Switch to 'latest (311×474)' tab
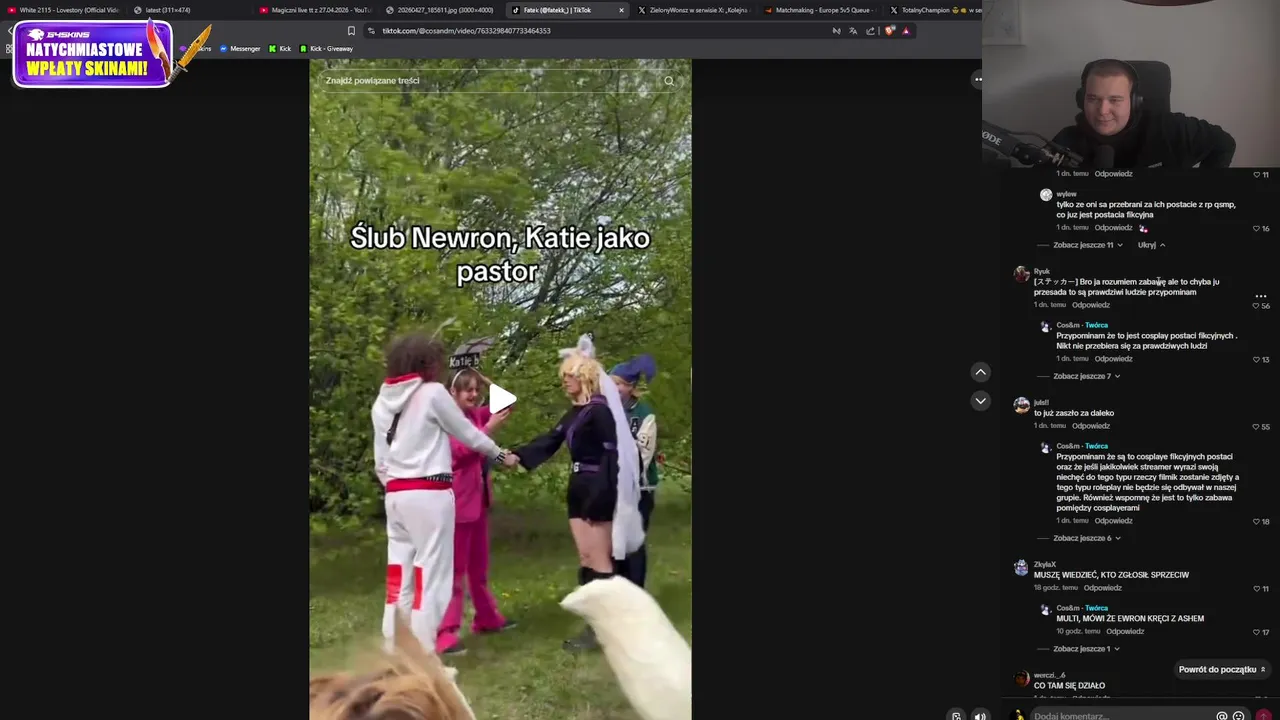 pos(190,10)
